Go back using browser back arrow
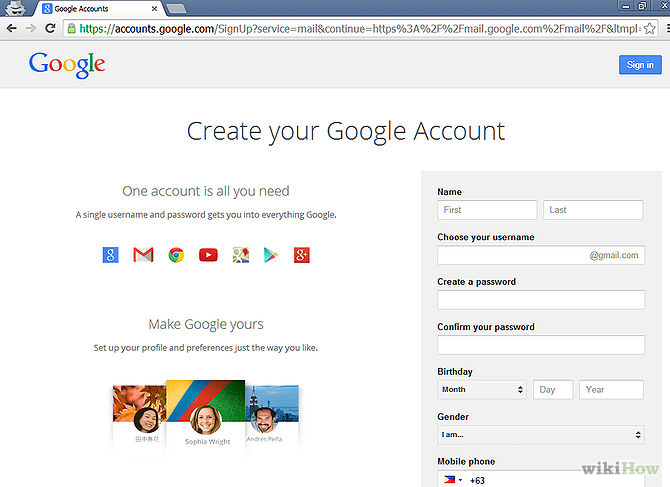Image resolution: width=670 pixels, height=487 pixels. pos(12,29)
